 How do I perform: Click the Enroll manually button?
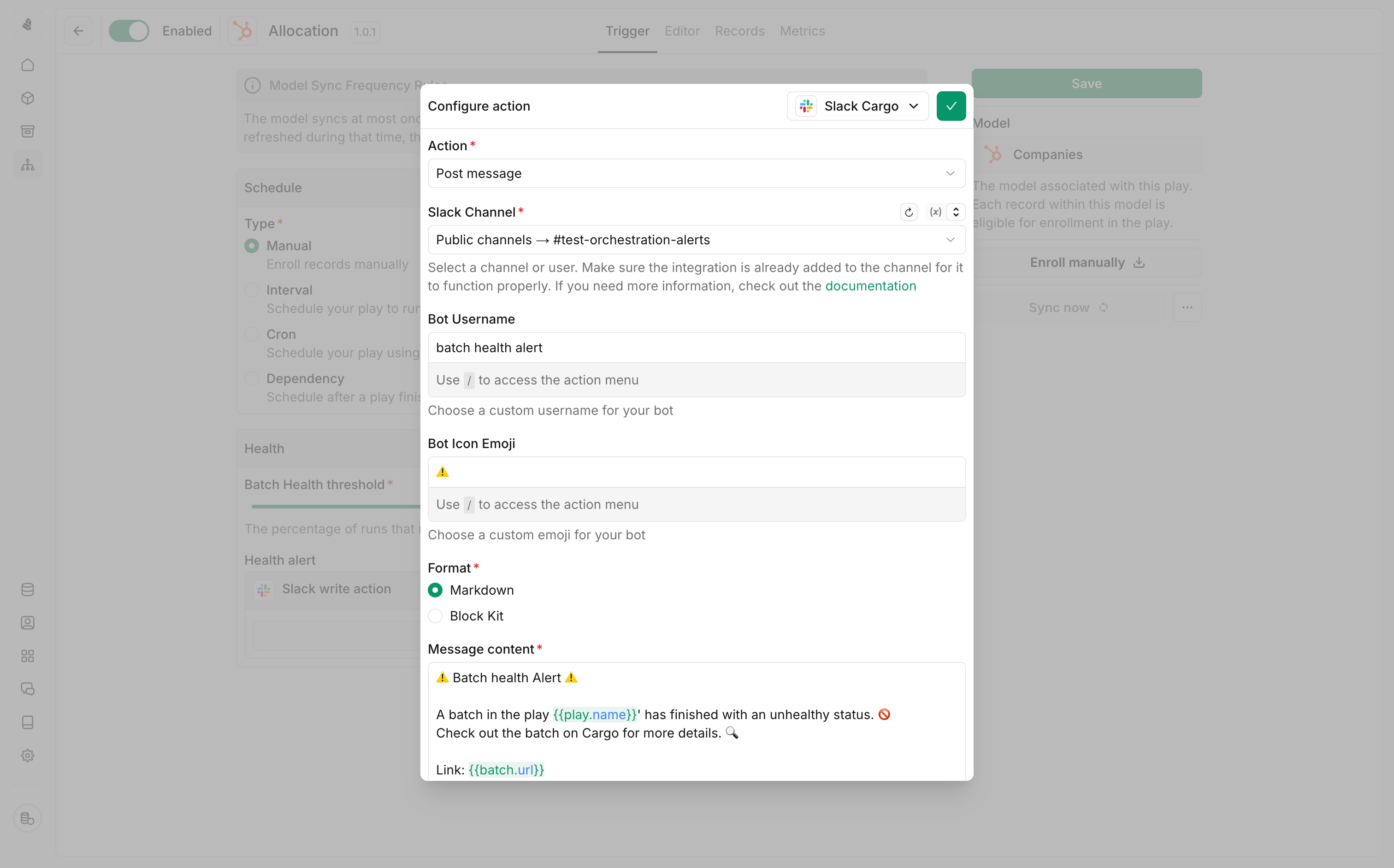[x=1087, y=263]
